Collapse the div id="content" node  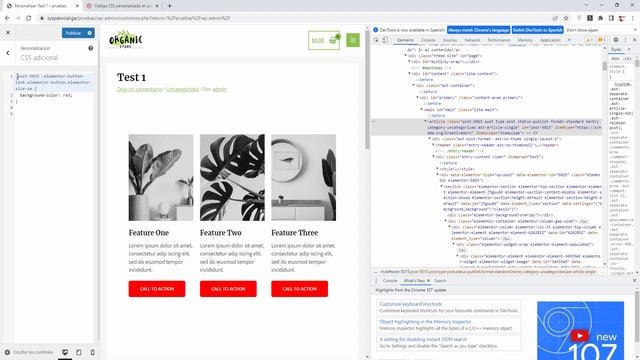click(409, 74)
